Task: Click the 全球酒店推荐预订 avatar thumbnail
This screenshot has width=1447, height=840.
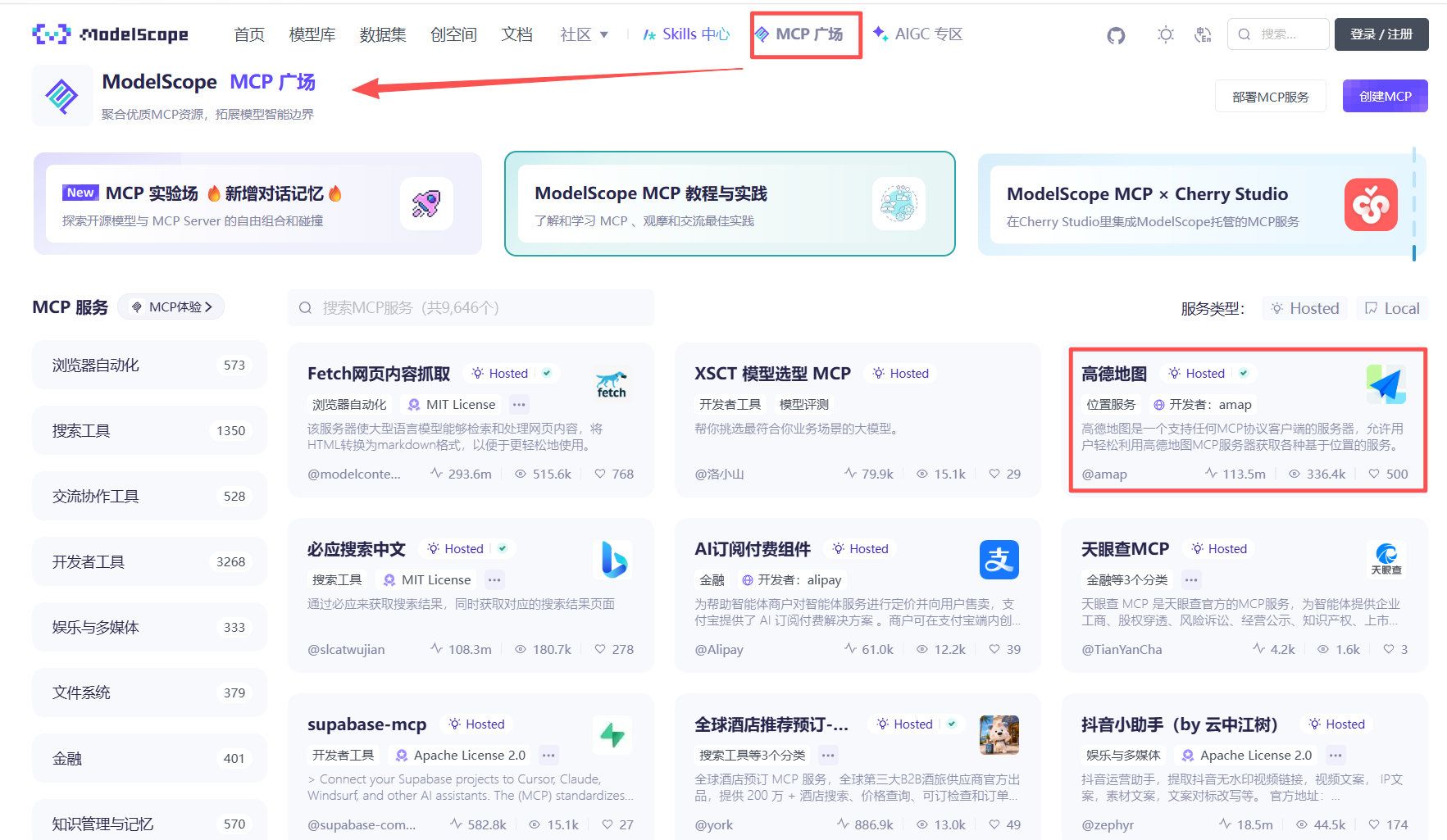Action: point(999,735)
